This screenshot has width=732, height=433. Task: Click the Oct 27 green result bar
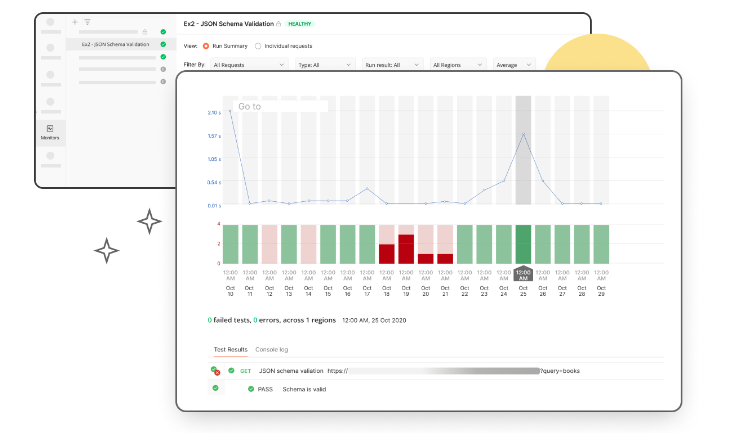(x=562, y=244)
